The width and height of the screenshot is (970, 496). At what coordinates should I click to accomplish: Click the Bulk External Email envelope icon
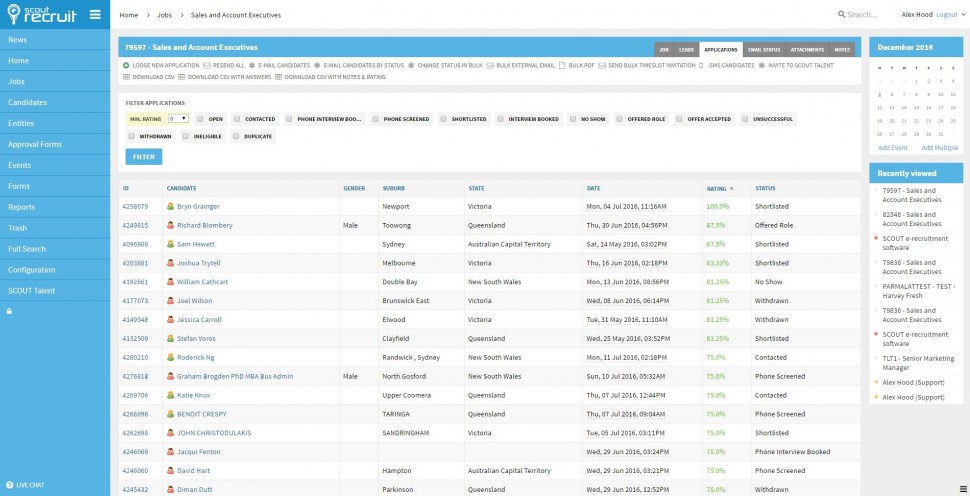[490, 65]
